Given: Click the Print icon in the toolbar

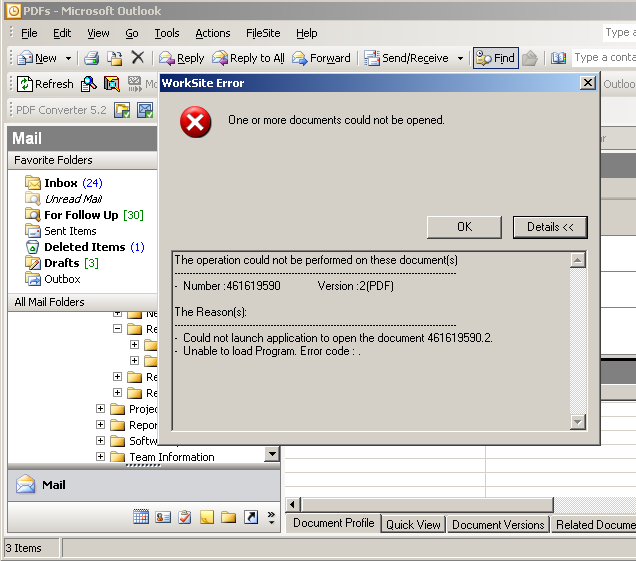Looking at the screenshot, I should pos(92,58).
